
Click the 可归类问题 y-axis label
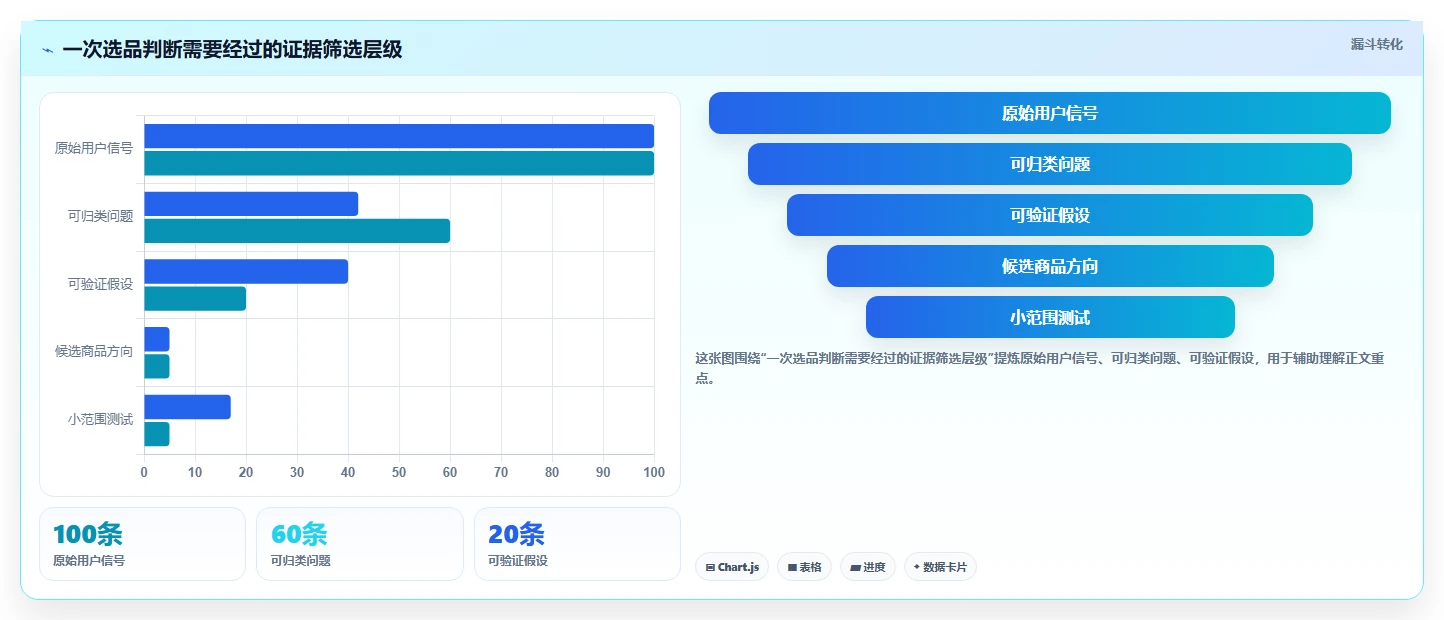point(101,216)
